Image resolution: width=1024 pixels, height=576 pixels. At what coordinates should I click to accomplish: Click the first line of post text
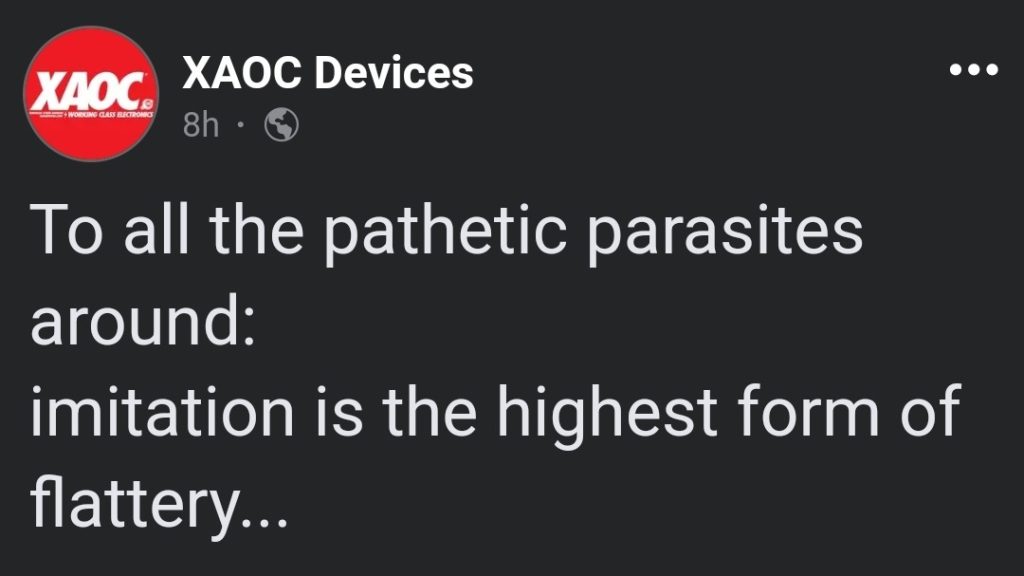point(446,232)
